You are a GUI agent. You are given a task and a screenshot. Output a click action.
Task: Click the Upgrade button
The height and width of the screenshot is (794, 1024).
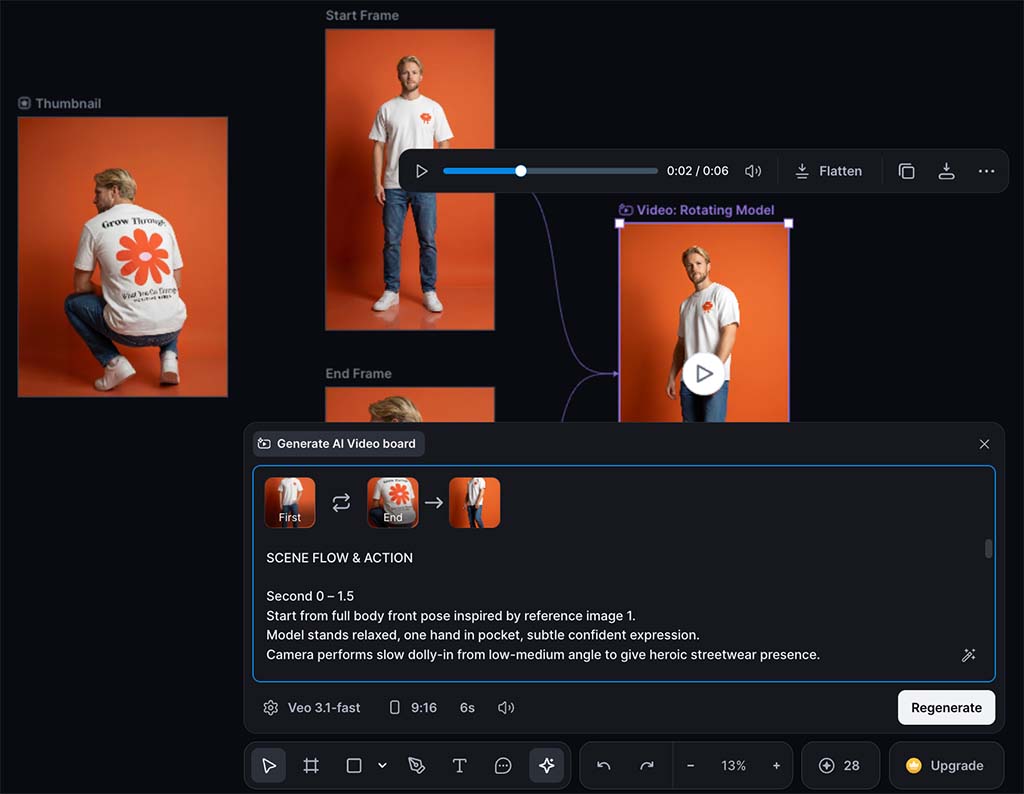944,765
